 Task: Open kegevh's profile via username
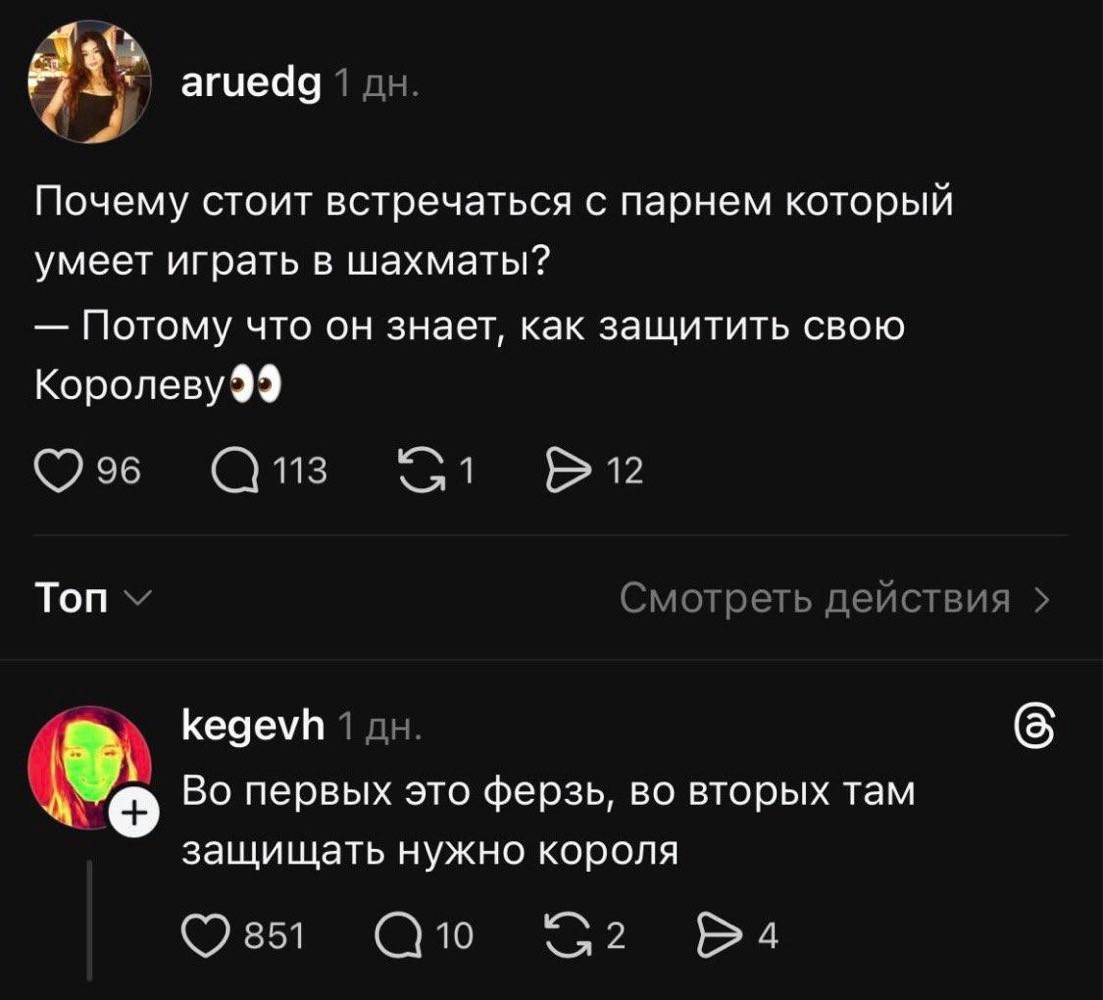253,726
